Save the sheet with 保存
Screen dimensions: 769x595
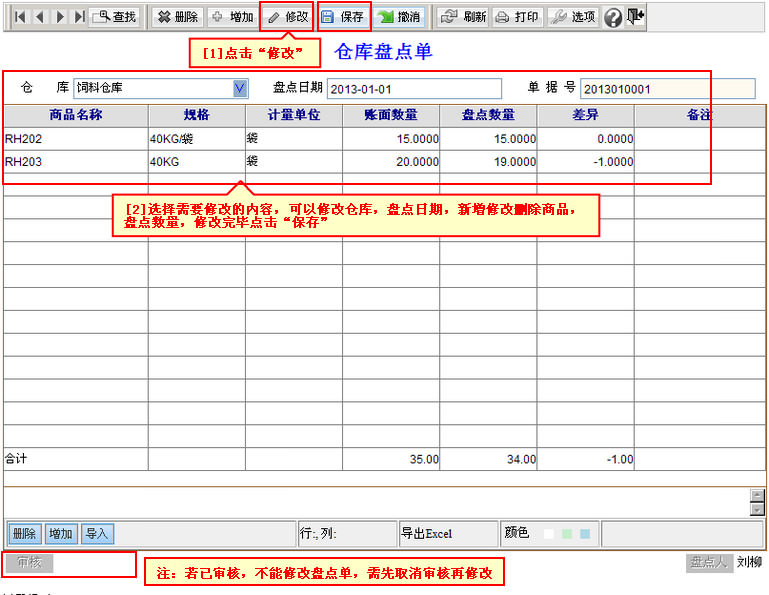(343, 17)
